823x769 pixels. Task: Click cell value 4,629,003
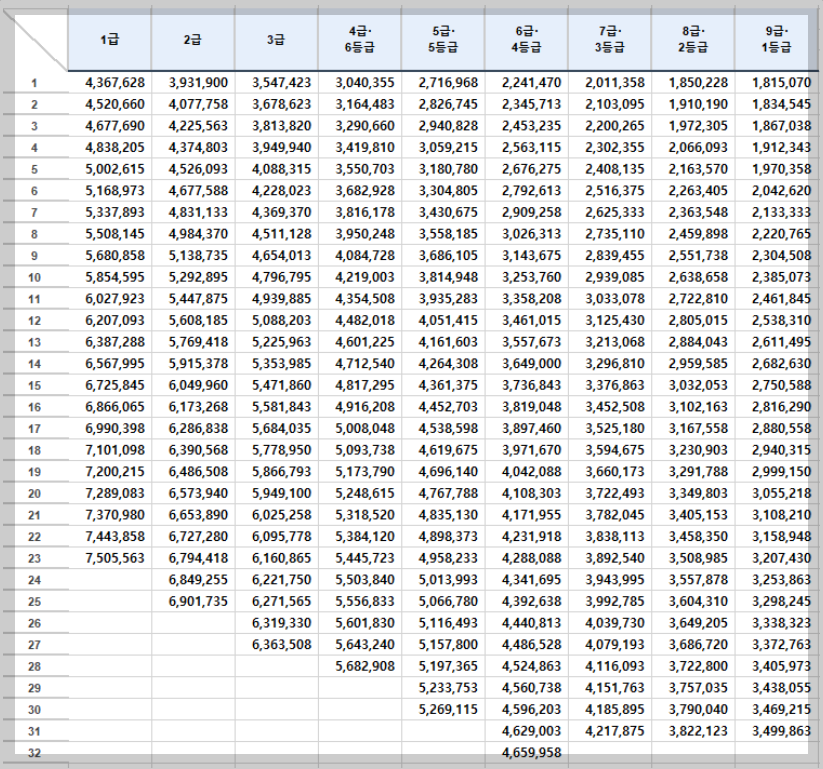(x=532, y=731)
